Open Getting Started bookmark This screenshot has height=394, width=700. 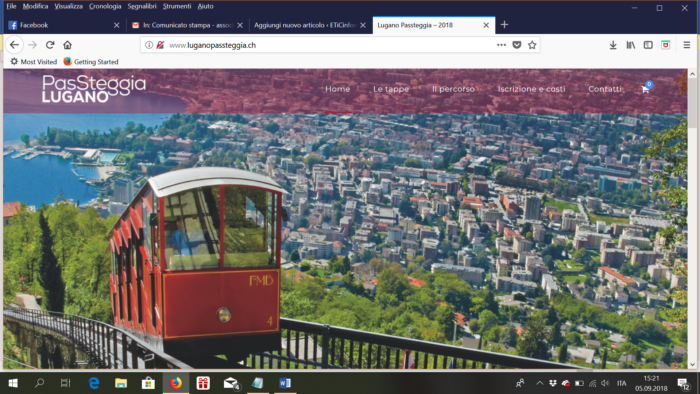91,62
